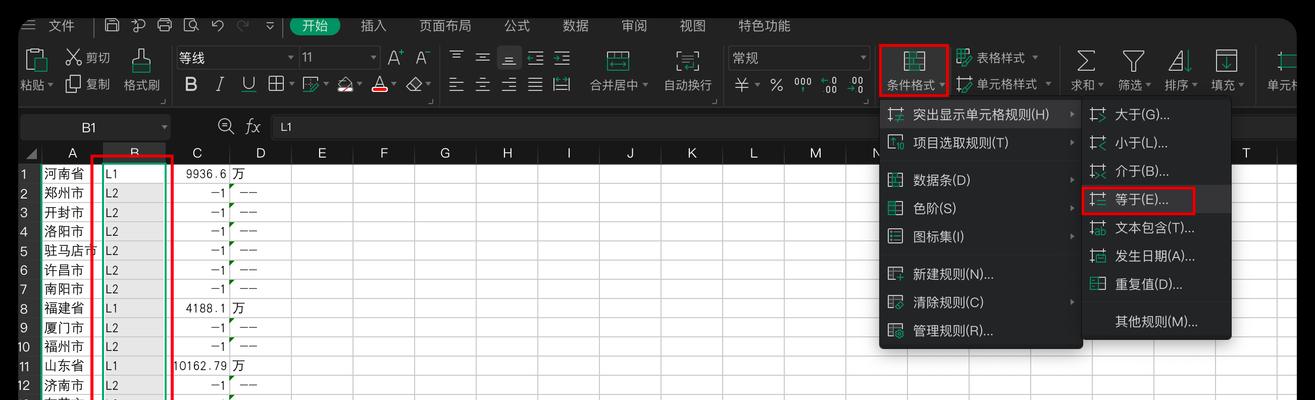
Task: Open 项目选取规则(T) submenu
Action: pyautogui.click(x=980, y=143)
